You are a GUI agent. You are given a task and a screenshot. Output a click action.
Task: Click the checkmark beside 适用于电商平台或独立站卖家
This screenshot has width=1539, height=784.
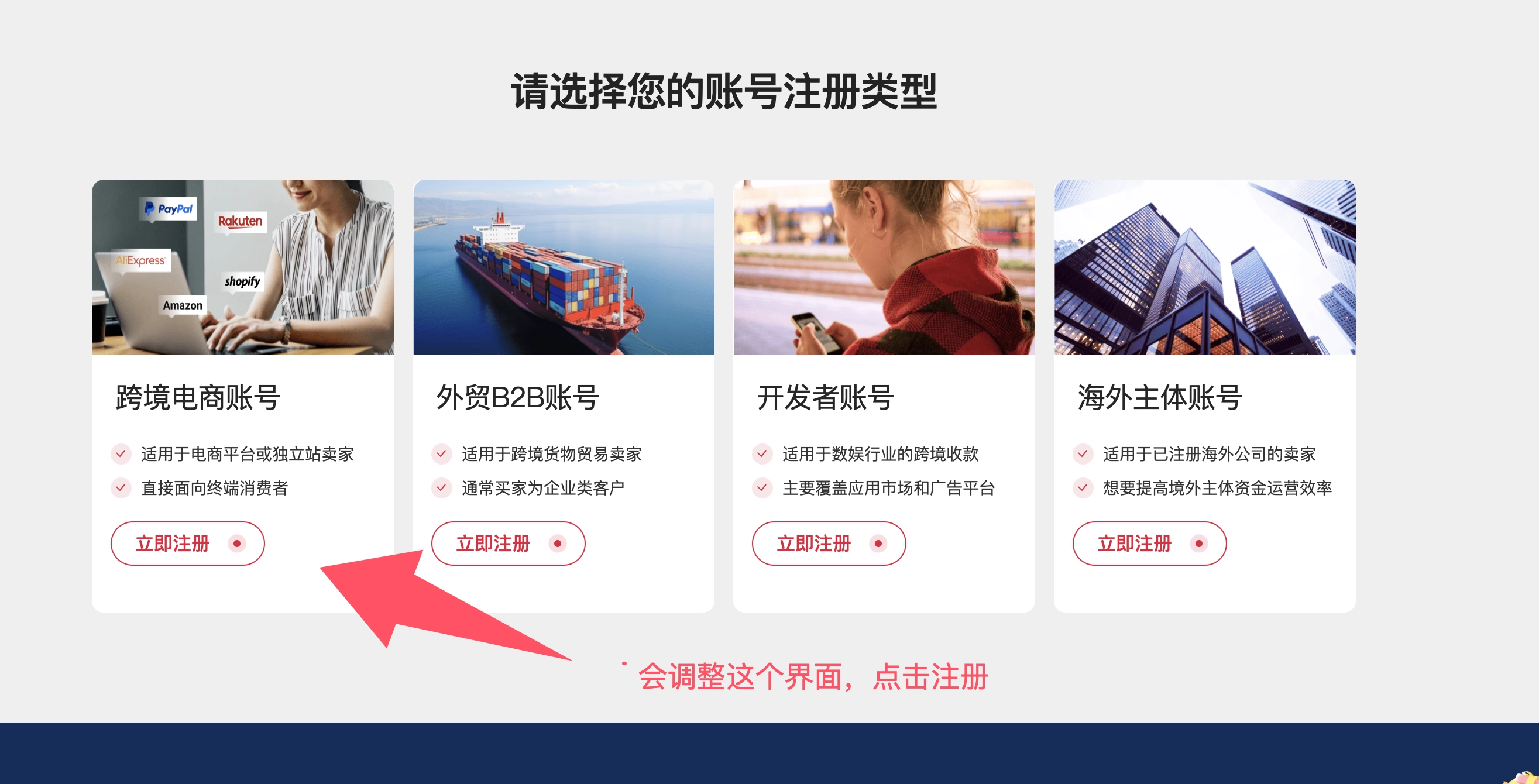click(121, 454)
